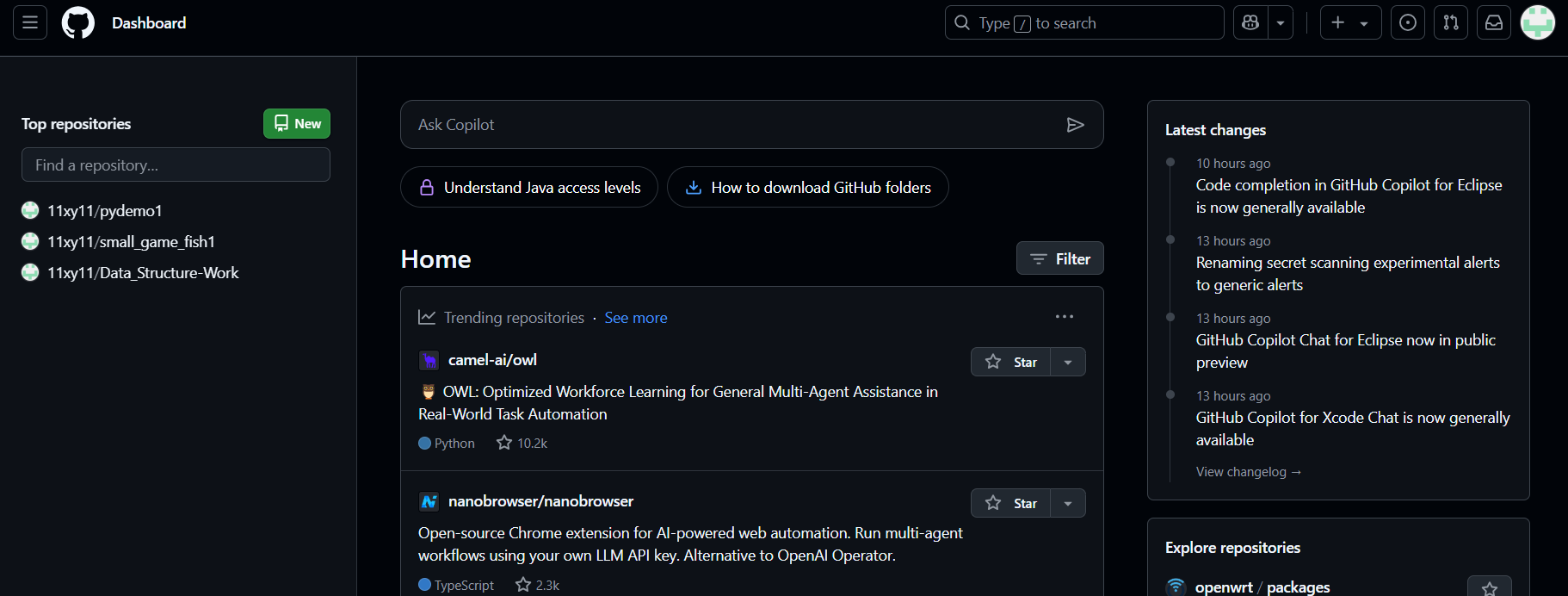This screenshot has height=596, width=1568.
Task: Open the trending repositories three-dot menu
Action: point(1065,317)
